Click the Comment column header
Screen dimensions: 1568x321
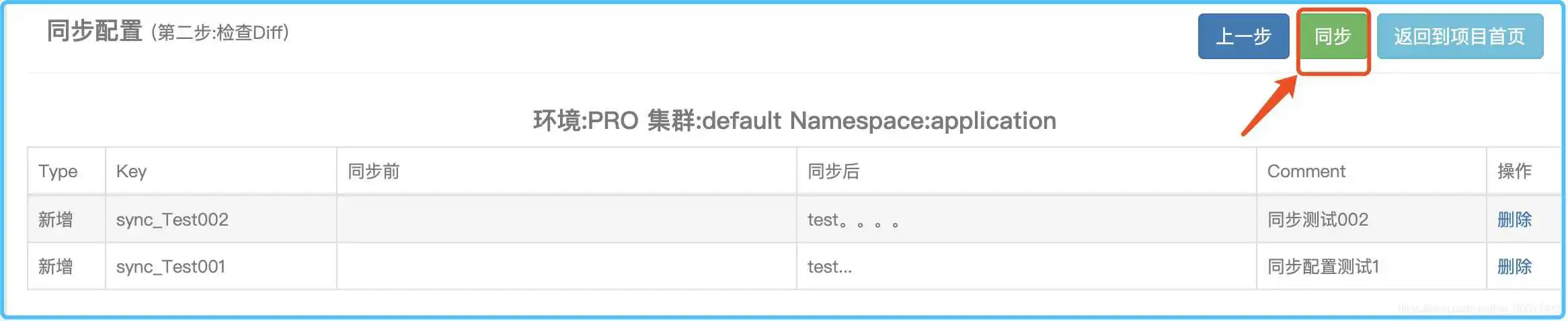pos(1306,171)
